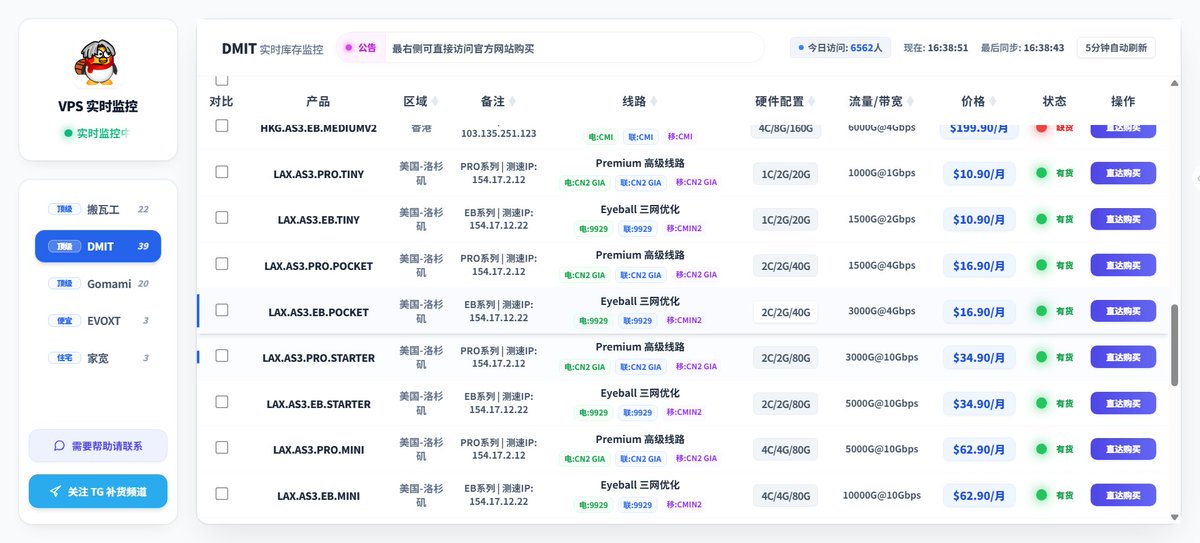The height and width of the screenshot is (543, 1200).
Task: Click 联:9929 tag in LAX.AS3.EB.POCKET row
Action: coord(636,320)
